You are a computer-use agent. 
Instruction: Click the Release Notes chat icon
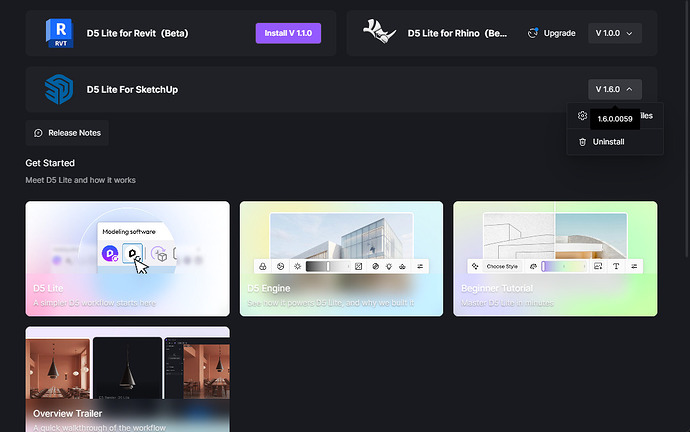pos(38,133)
